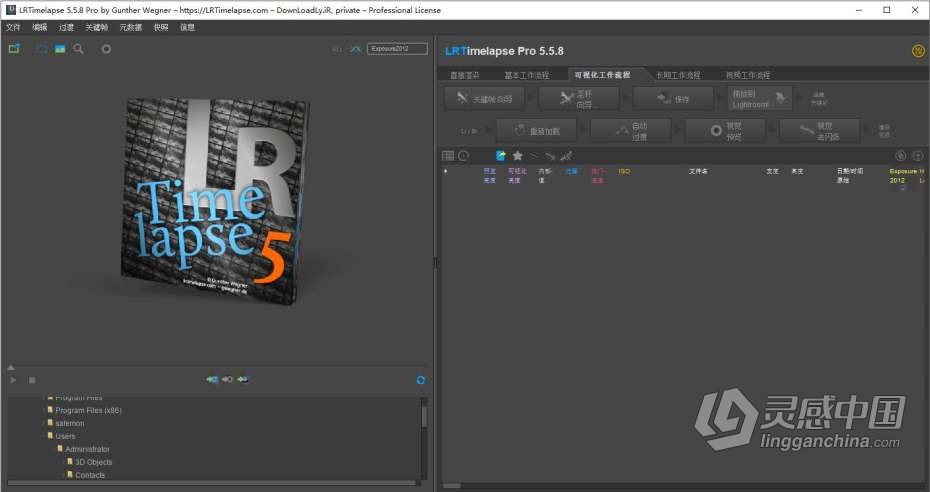Viewport: 930px width, 492px height.
Task: Click the 自动过渡 button
Action: [x=631, y=130]
